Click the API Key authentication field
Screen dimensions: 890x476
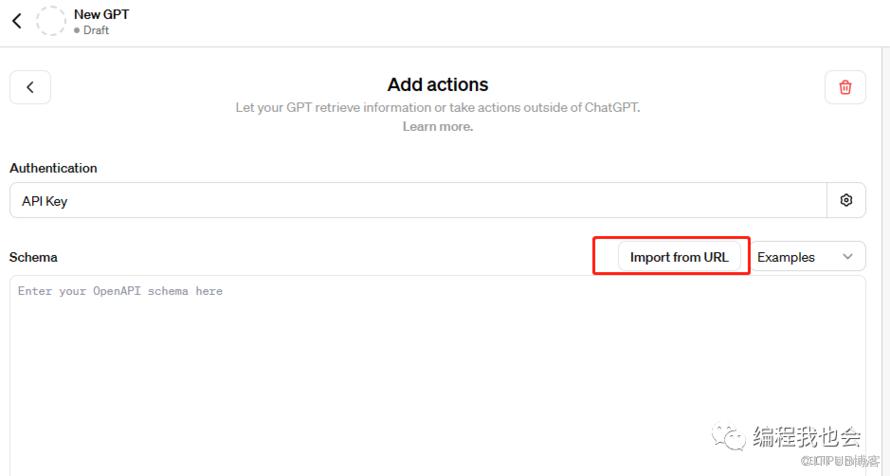[x=418, y=200]
